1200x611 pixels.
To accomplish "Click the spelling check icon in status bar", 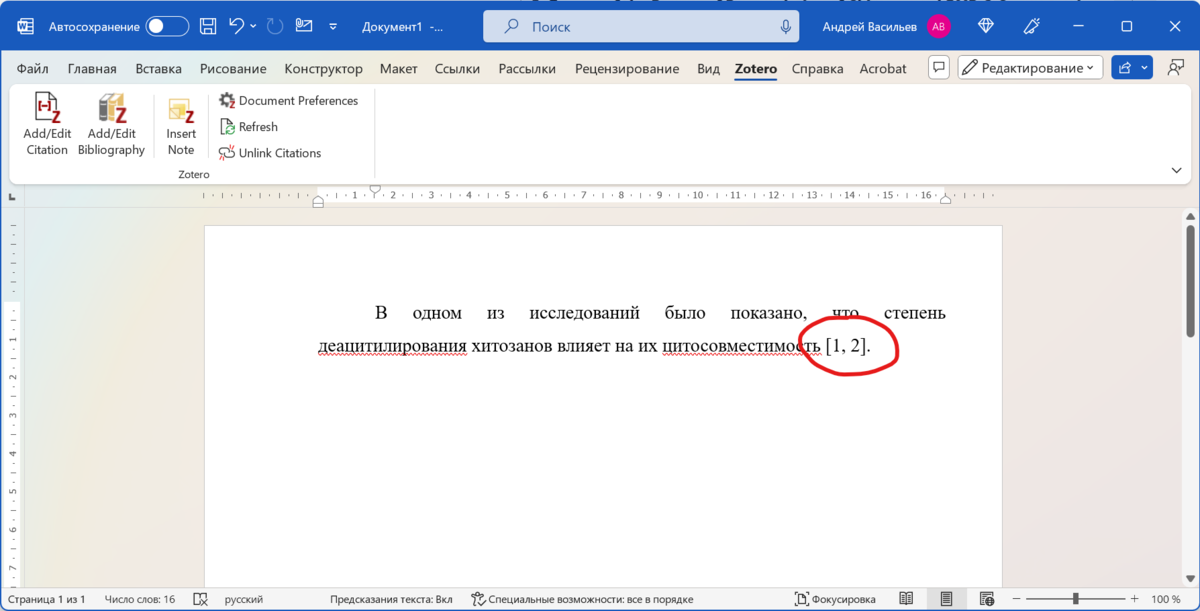I will click(200, 599).
